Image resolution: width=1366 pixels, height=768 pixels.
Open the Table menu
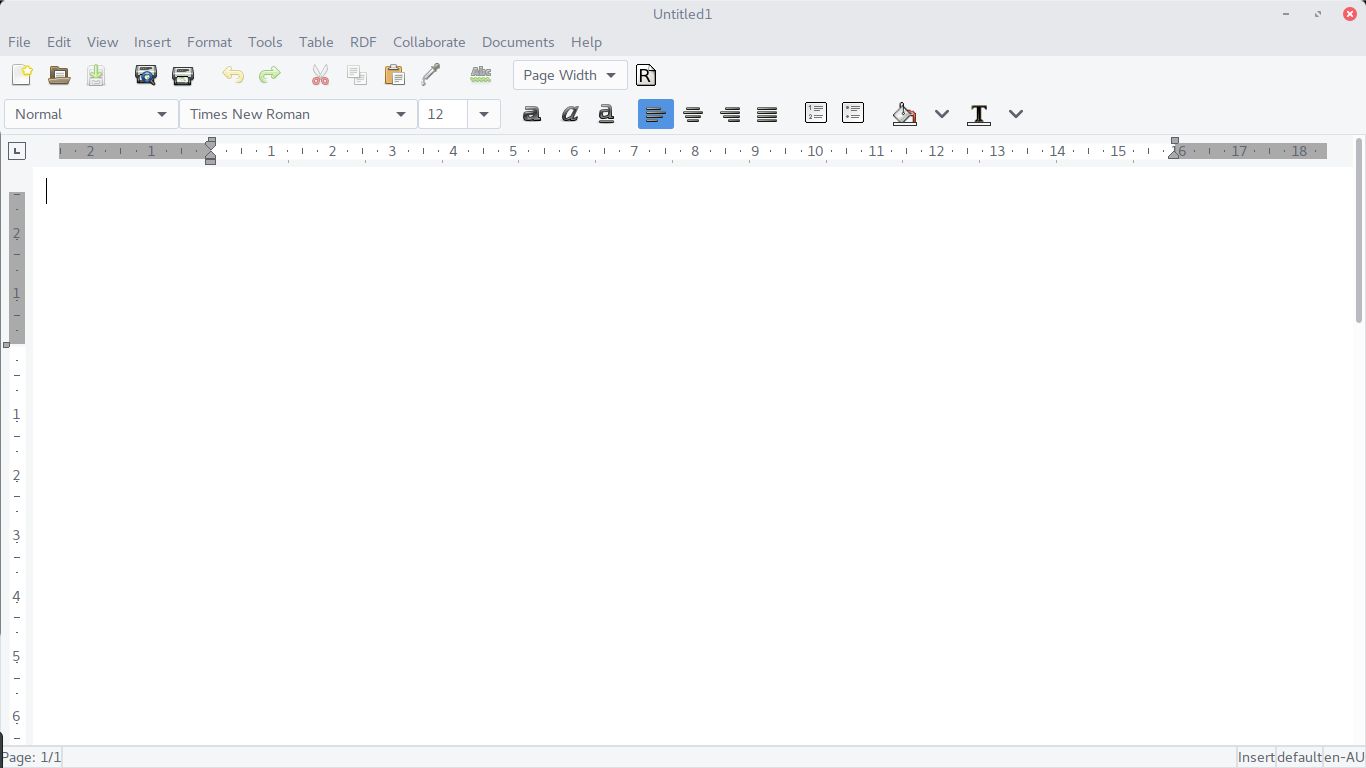[316, 42]
